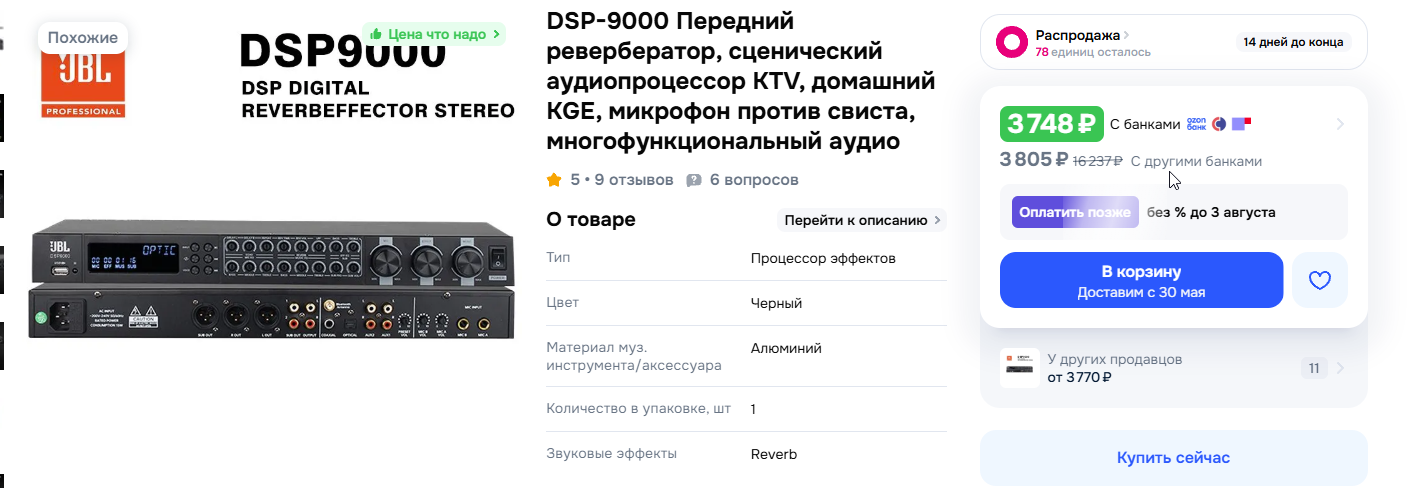This screenshot has height=488, width=1426.
Task: Click '78 единиц осталось' text
Action: point(1093,52)
